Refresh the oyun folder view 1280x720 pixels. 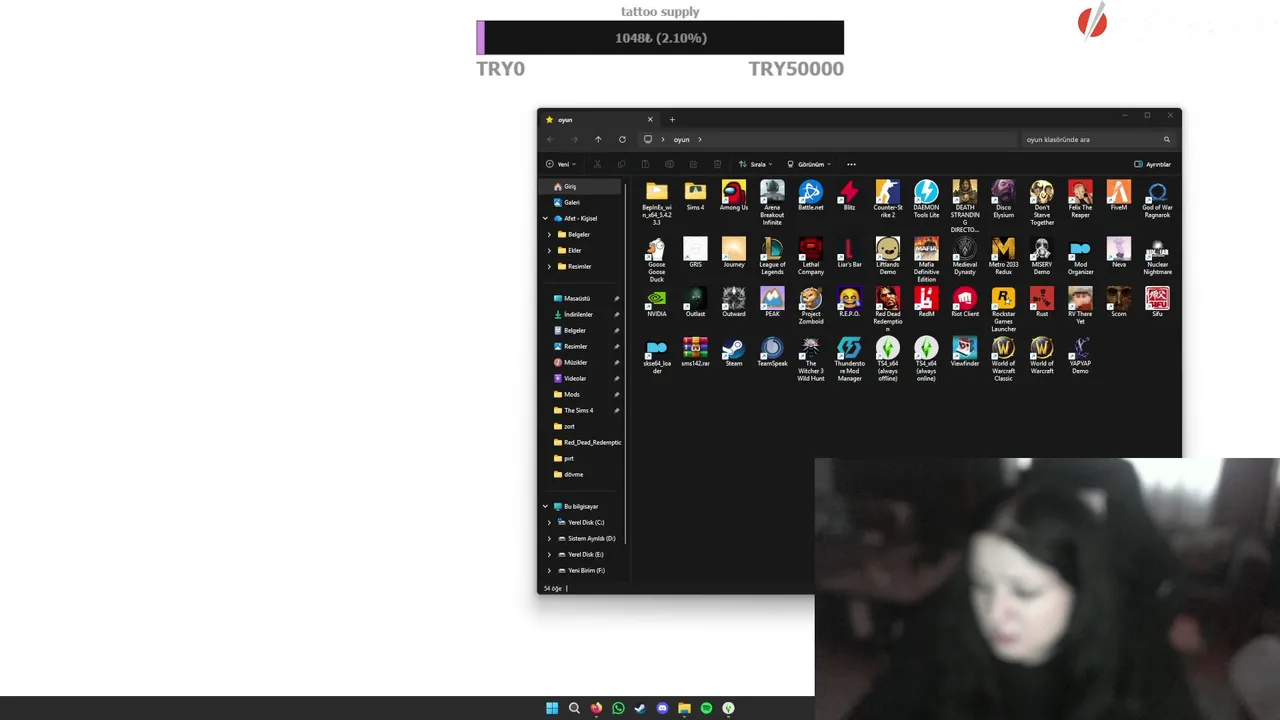click(622, 139)
